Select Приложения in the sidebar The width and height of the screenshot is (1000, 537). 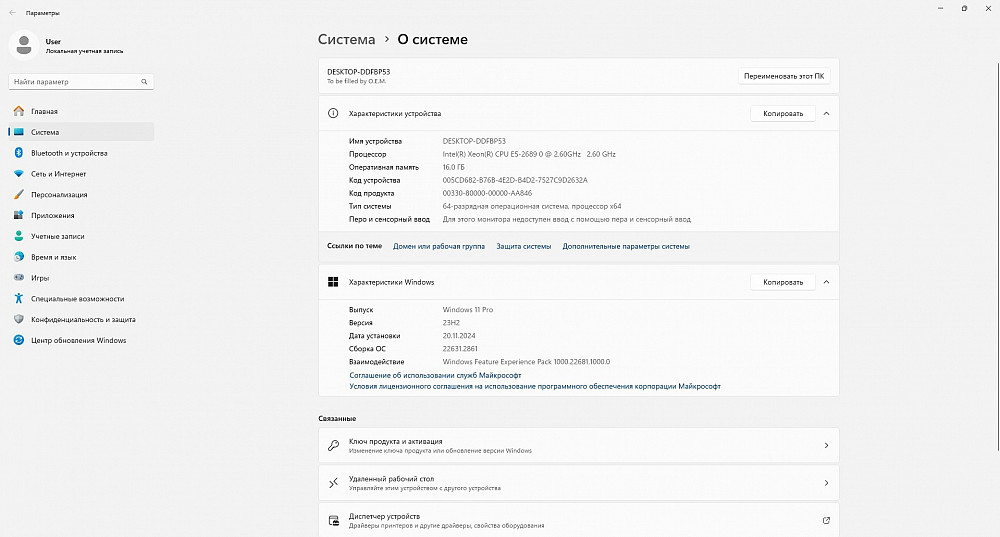tap(81, 215)
